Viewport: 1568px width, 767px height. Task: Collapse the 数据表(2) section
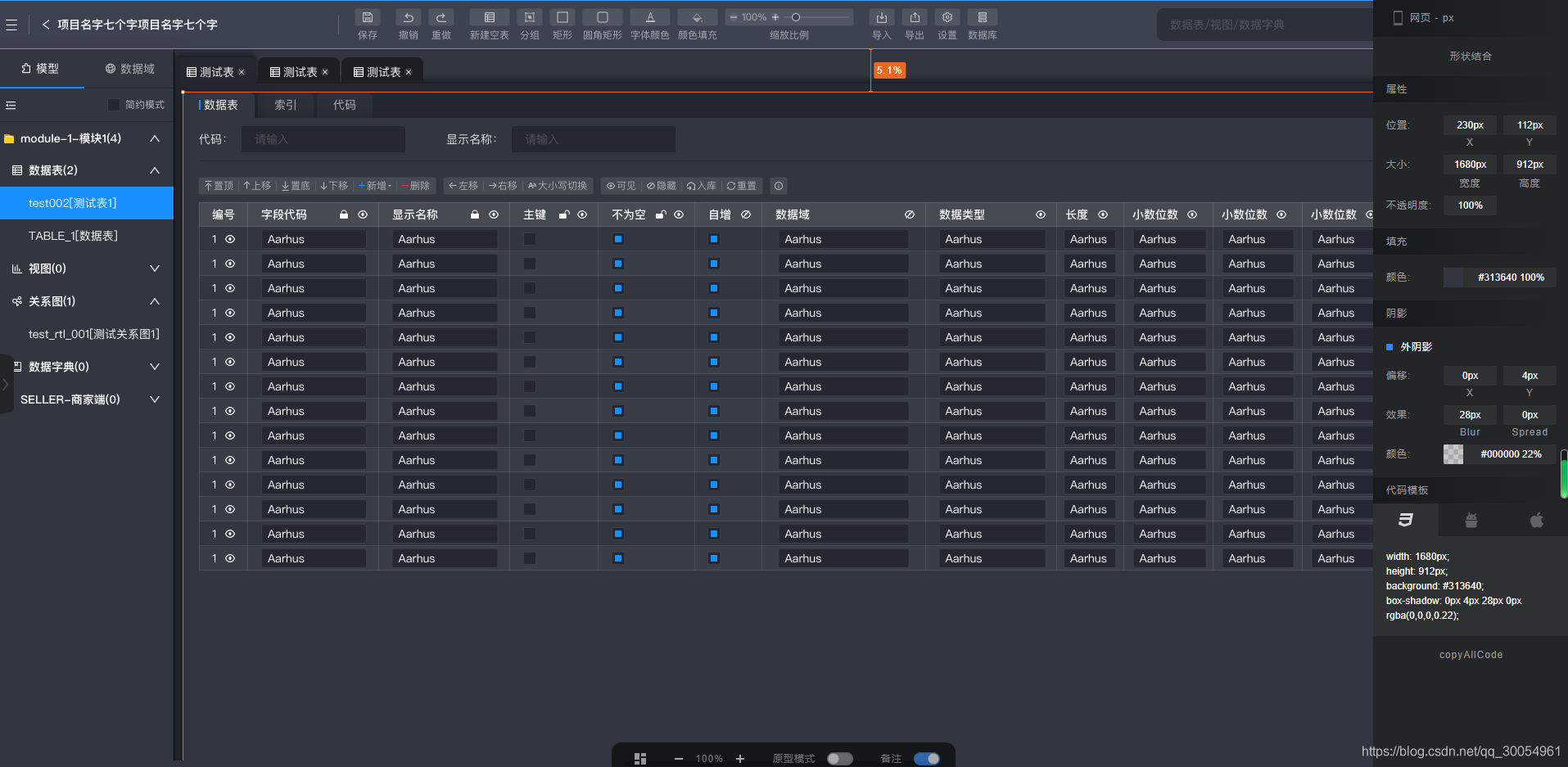click(154, 170)
